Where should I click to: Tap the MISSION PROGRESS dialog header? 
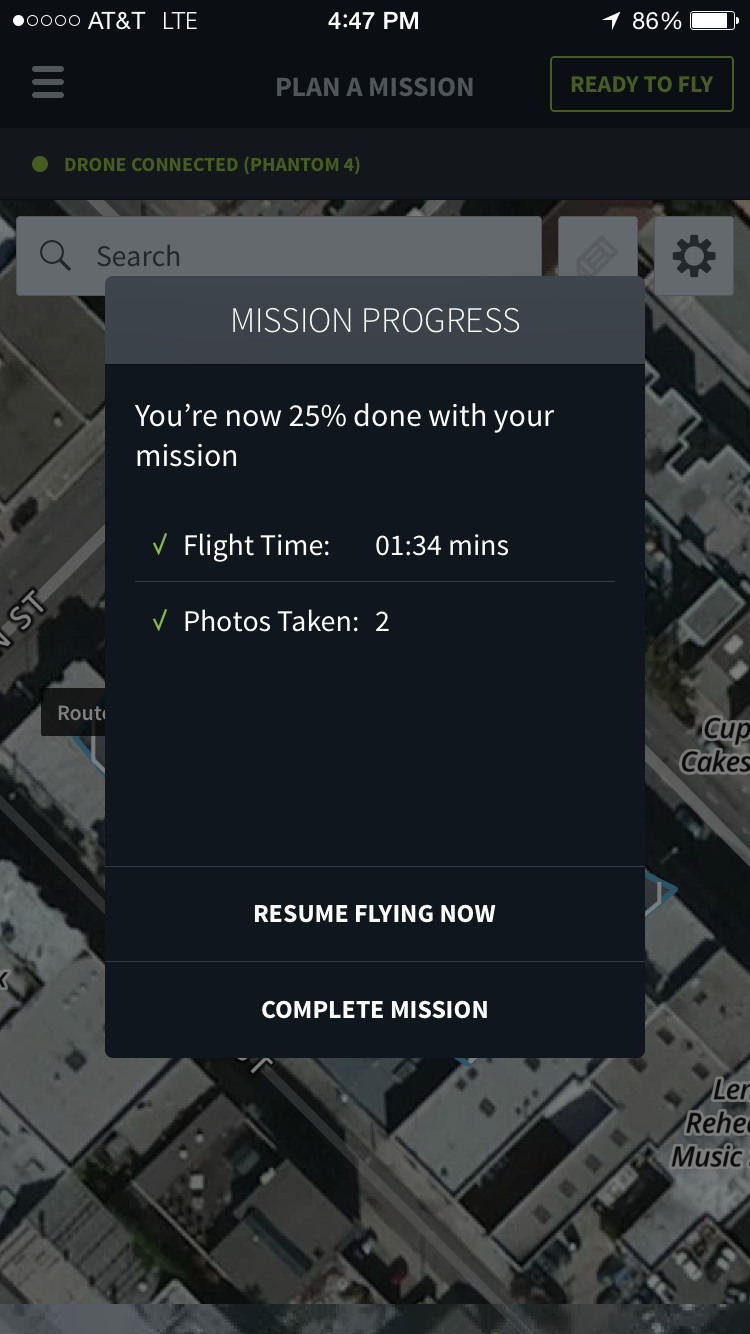click(375, 320)
